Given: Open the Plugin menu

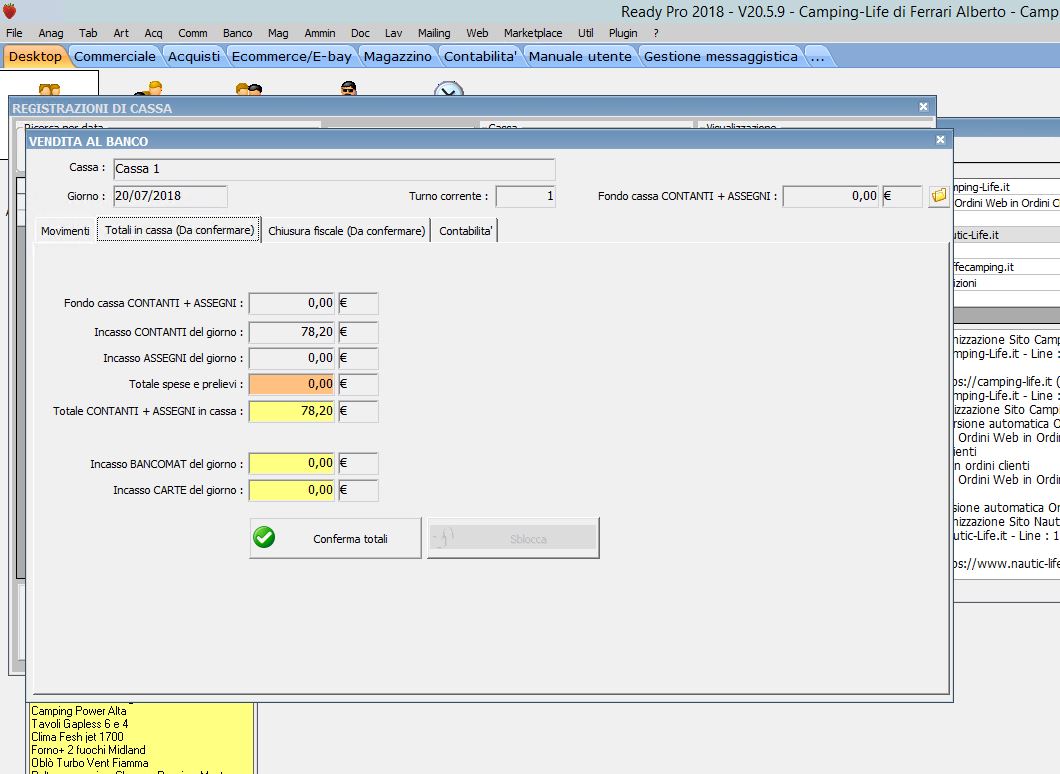Looking at the screenshot, I should click(623, 33).
